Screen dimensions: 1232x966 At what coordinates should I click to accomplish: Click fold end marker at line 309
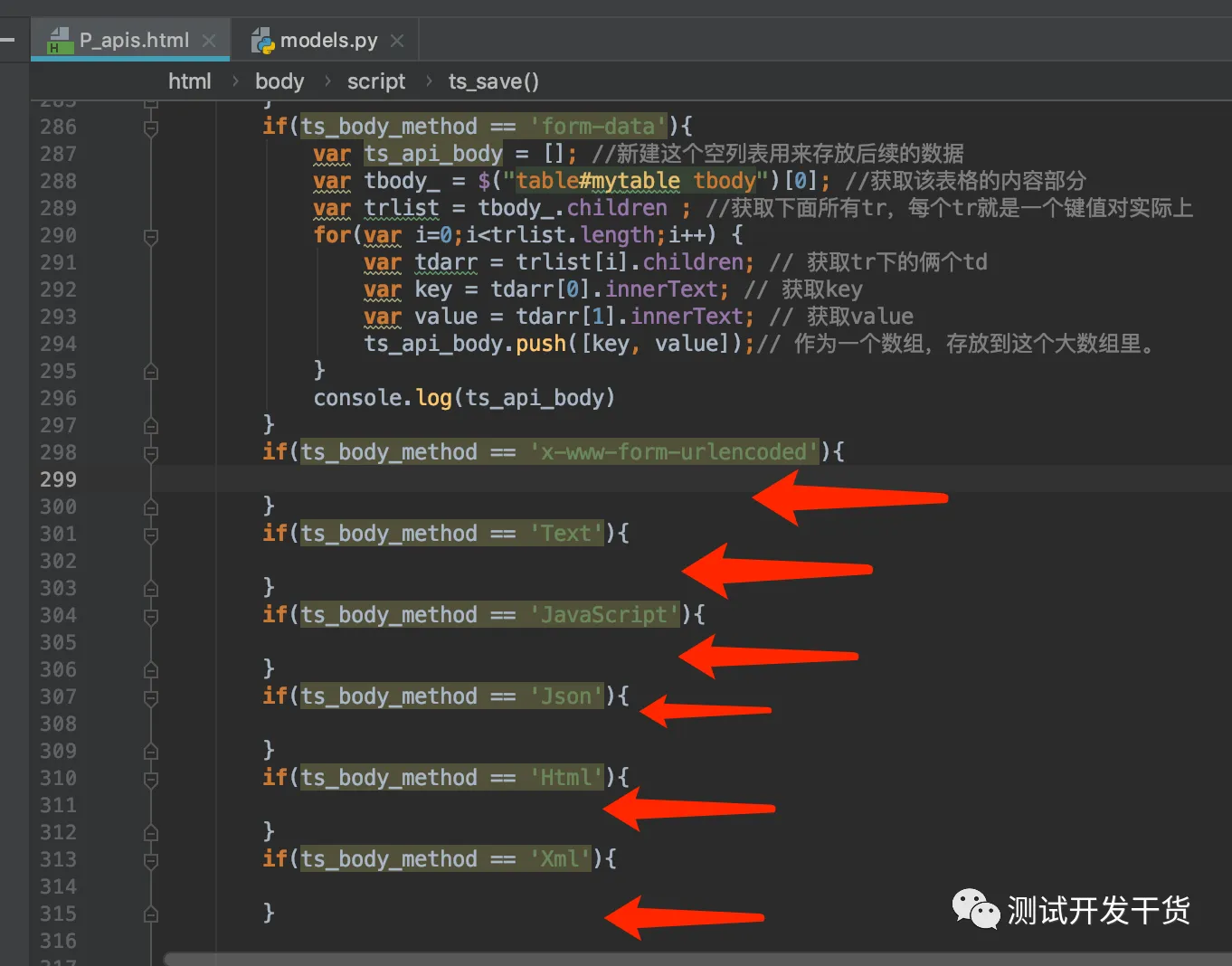151,752
